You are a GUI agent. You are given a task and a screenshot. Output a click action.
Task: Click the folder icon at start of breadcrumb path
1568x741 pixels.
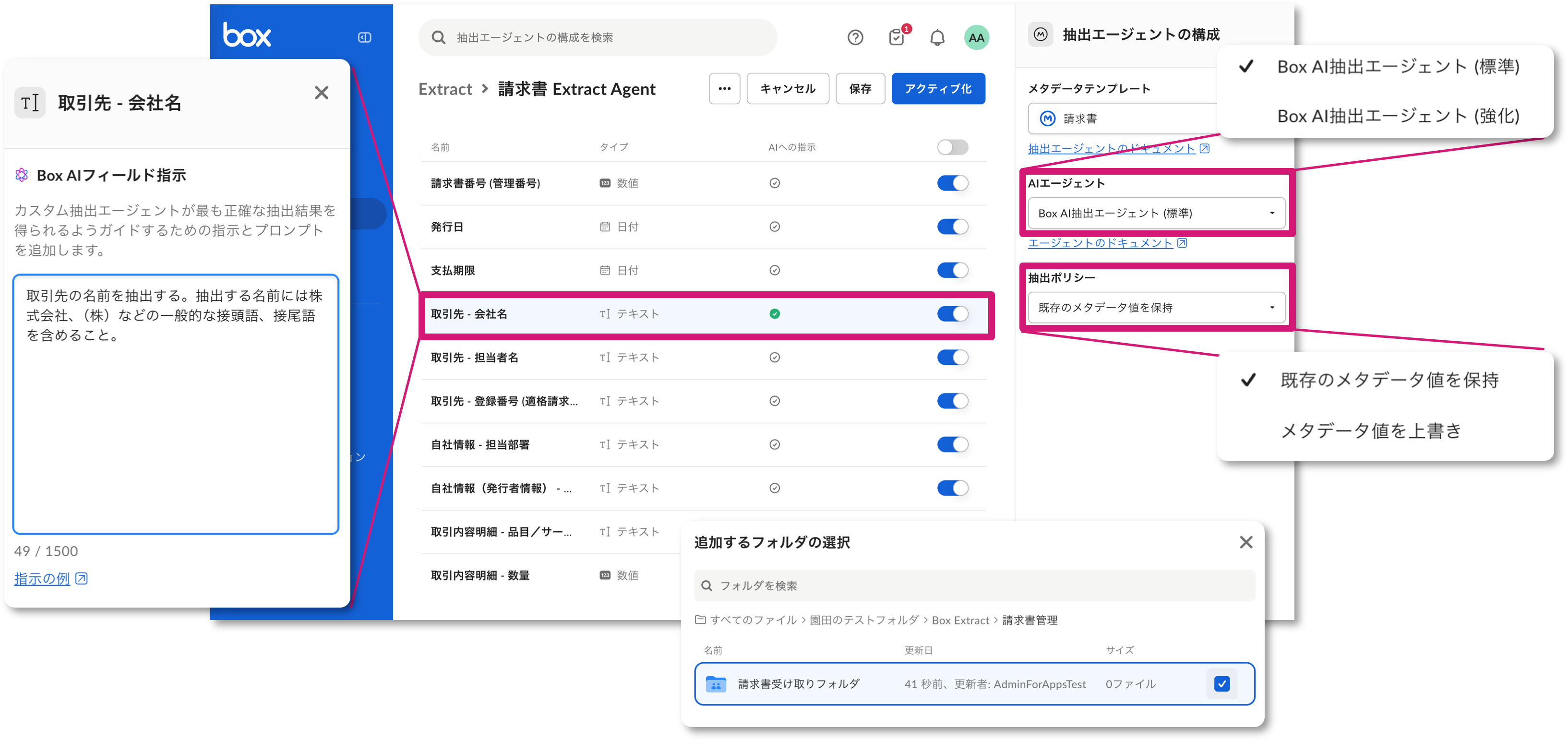tap(701, 620)
